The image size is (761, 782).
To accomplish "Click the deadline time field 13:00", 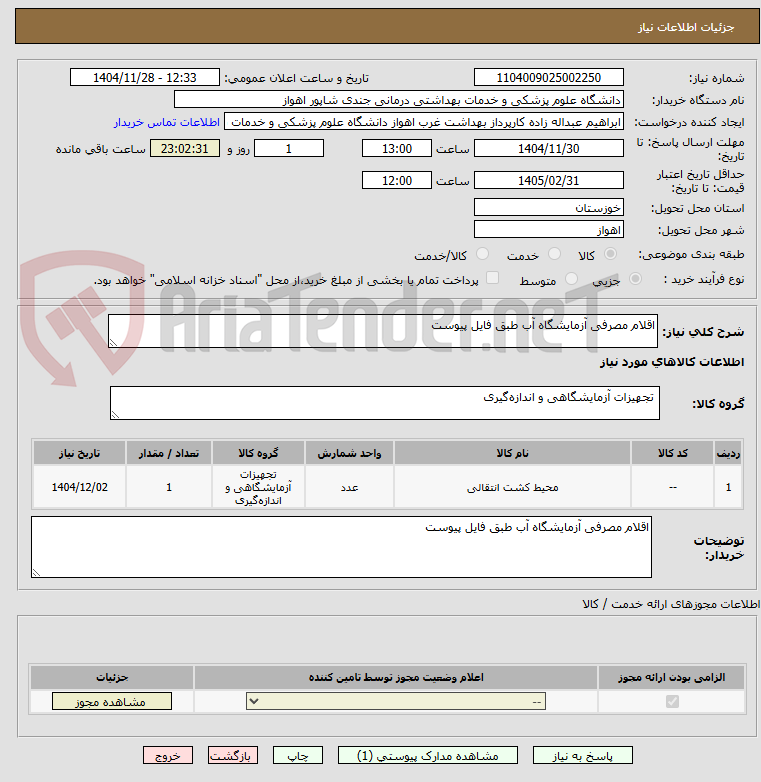I will [x=396, y=149].
